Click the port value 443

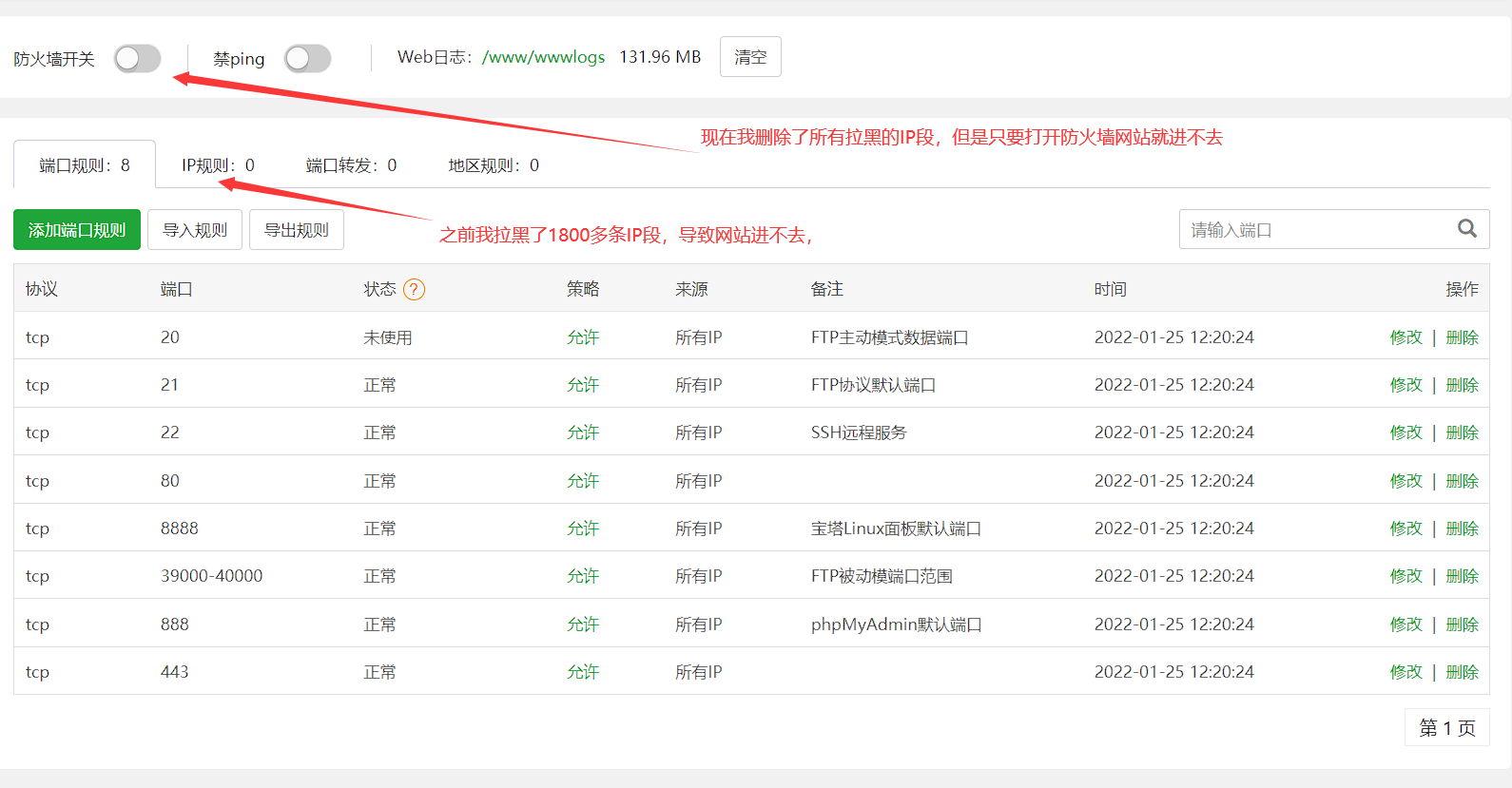click(x=175, y=672)
